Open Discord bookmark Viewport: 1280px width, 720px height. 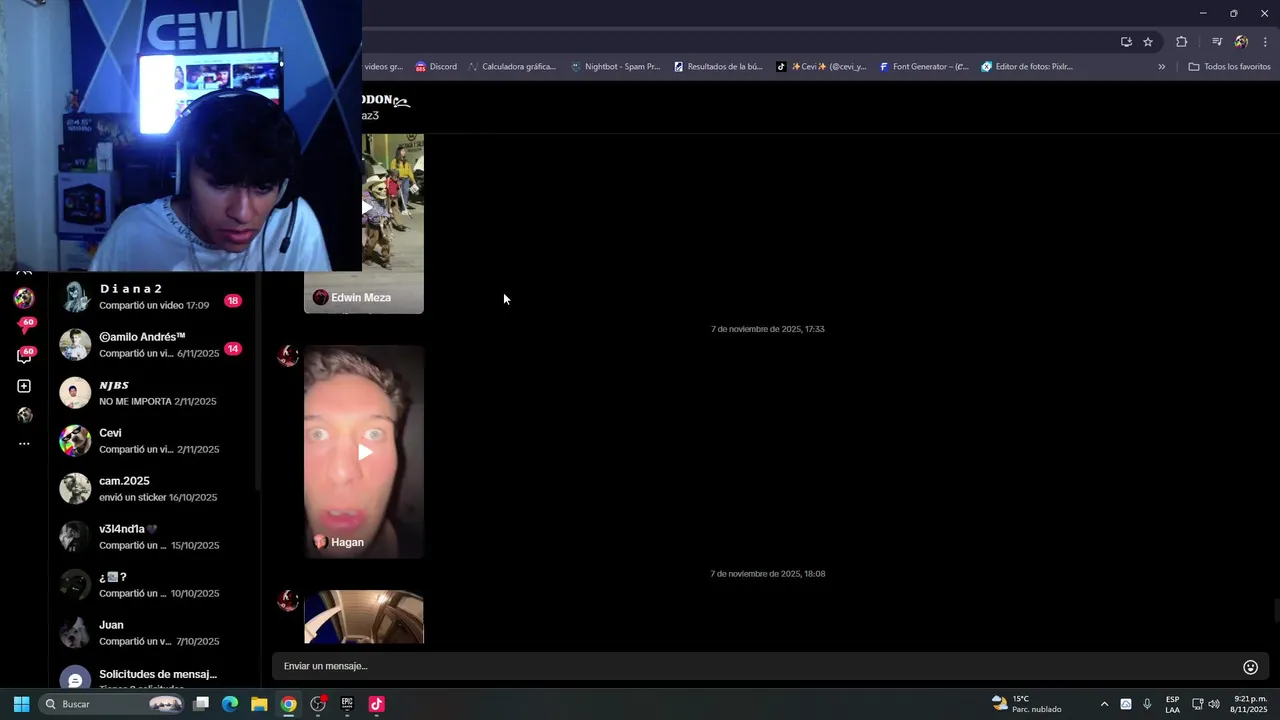436,67
